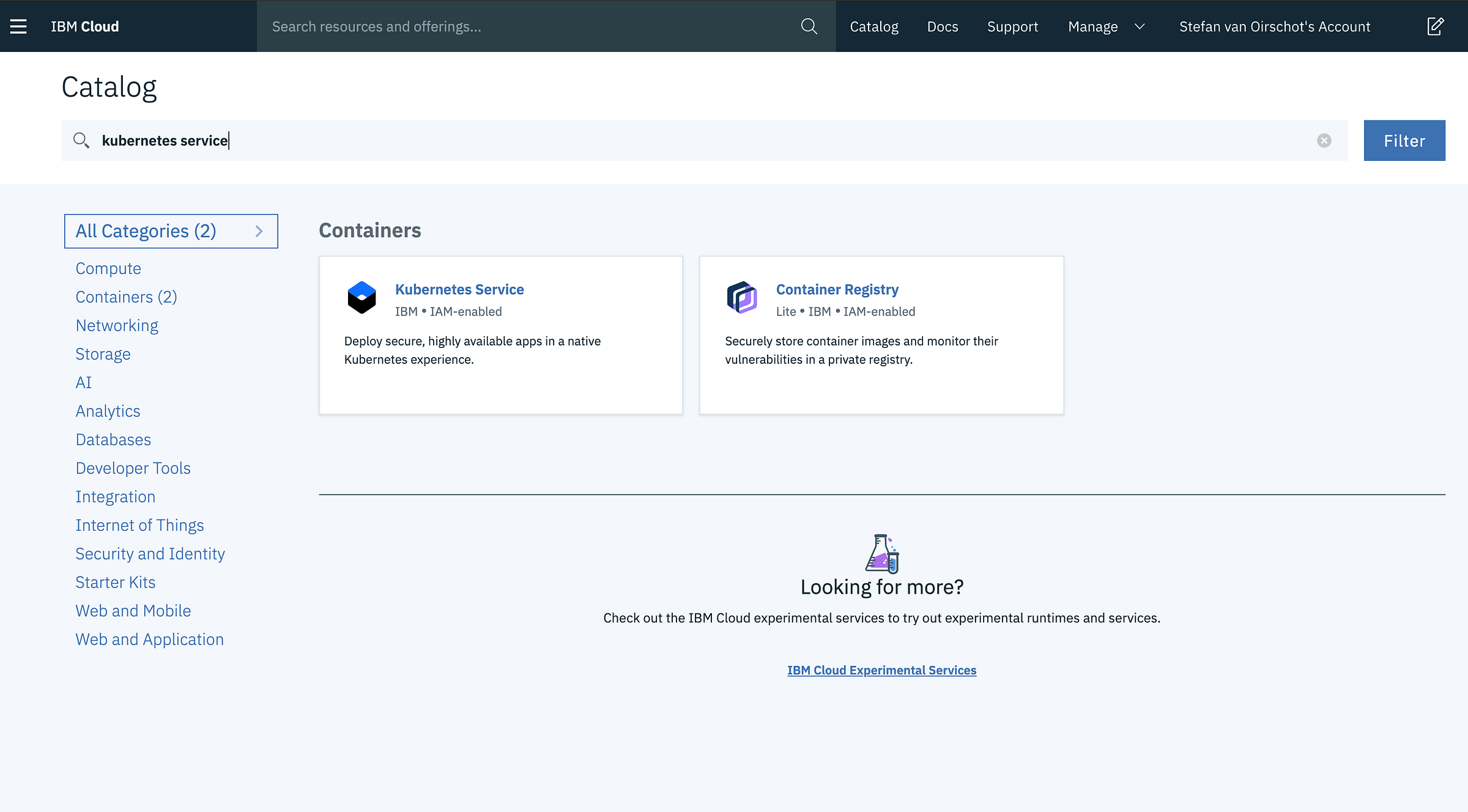Open the Kubernetes Service title link
Viewport: 1468px width, 812px height.
(x=459, y=289)
